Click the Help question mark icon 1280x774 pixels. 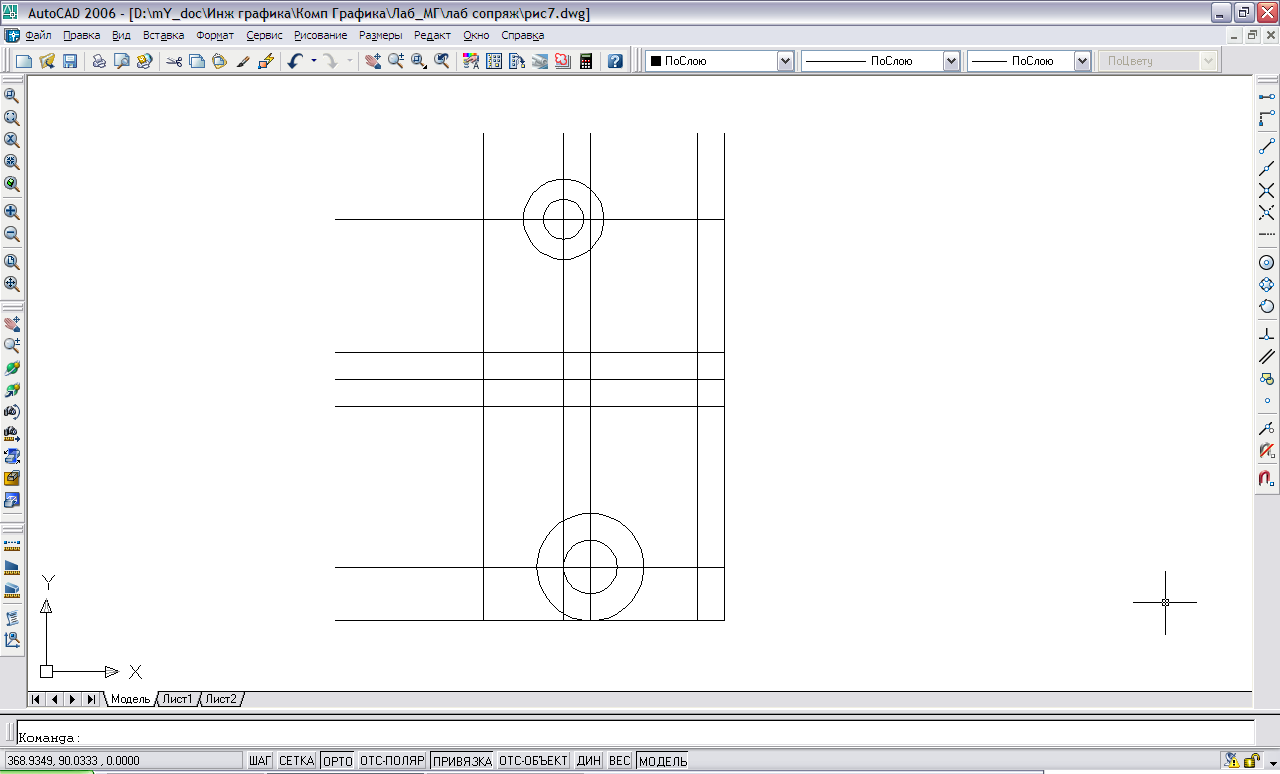point(615,61)
